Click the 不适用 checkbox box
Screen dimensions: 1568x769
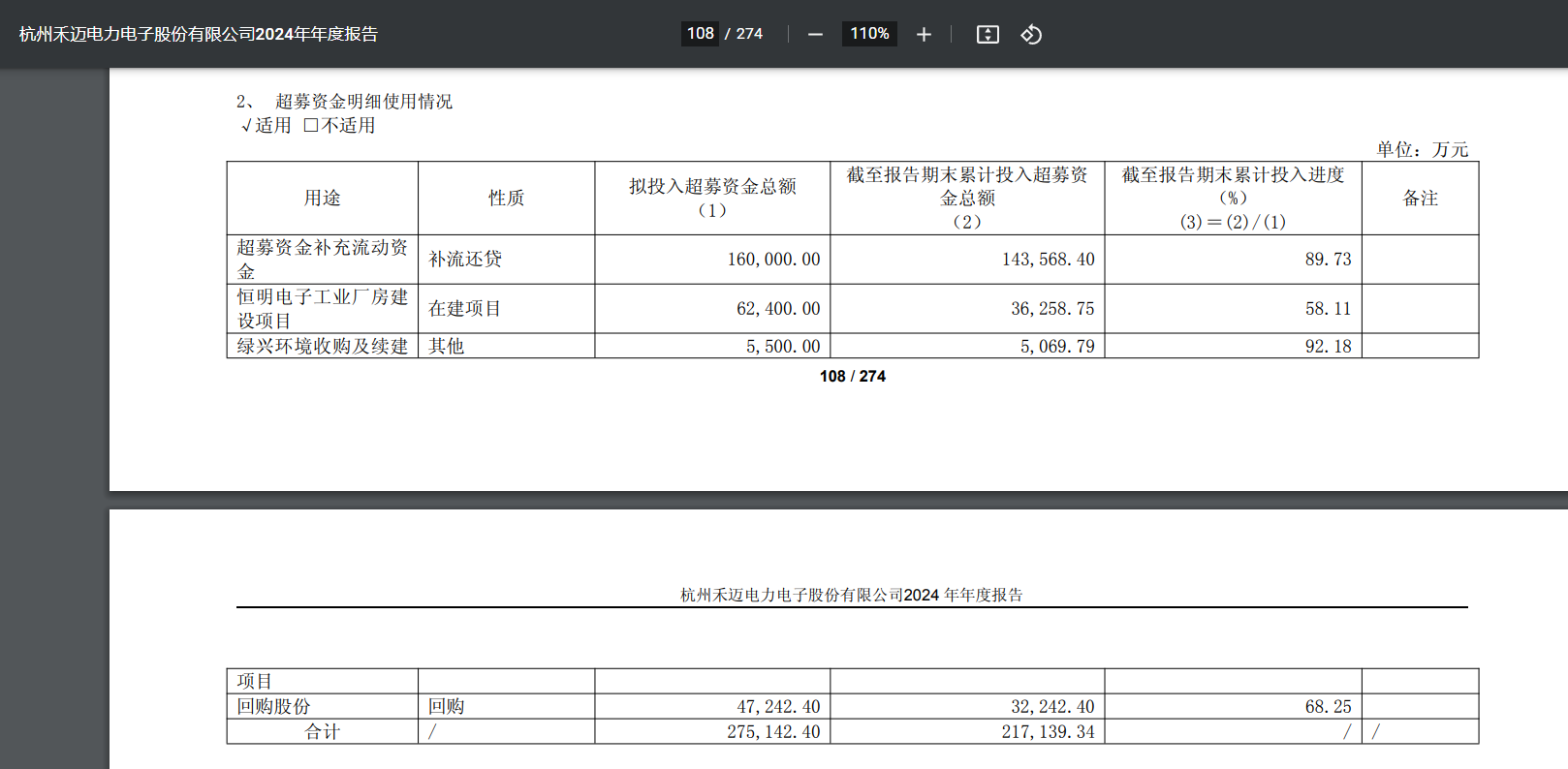(x=311, y=125)
